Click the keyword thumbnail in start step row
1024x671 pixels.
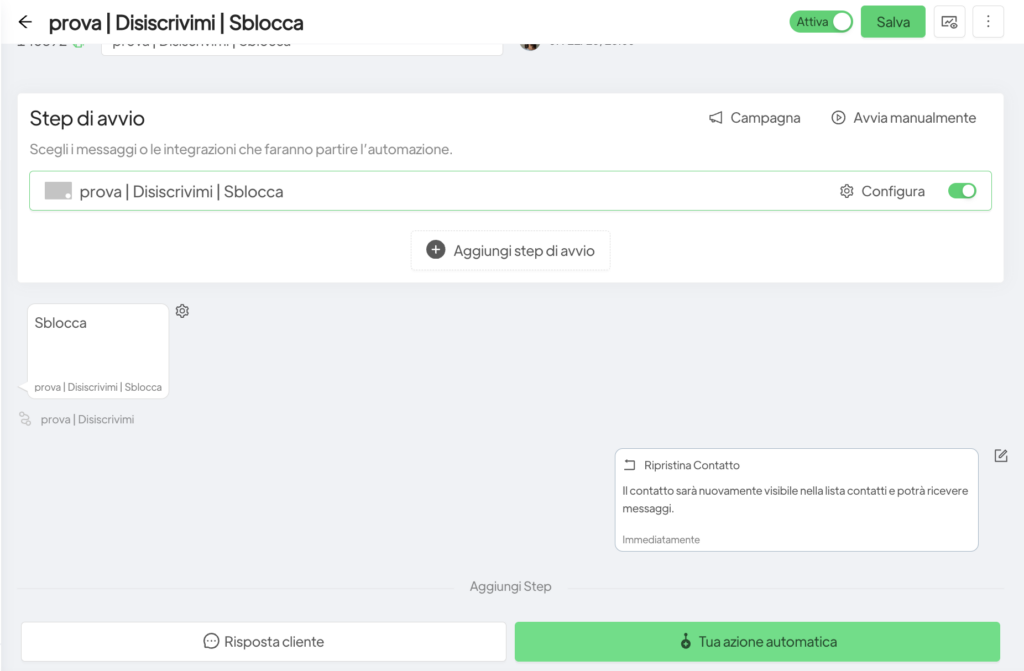58,191
